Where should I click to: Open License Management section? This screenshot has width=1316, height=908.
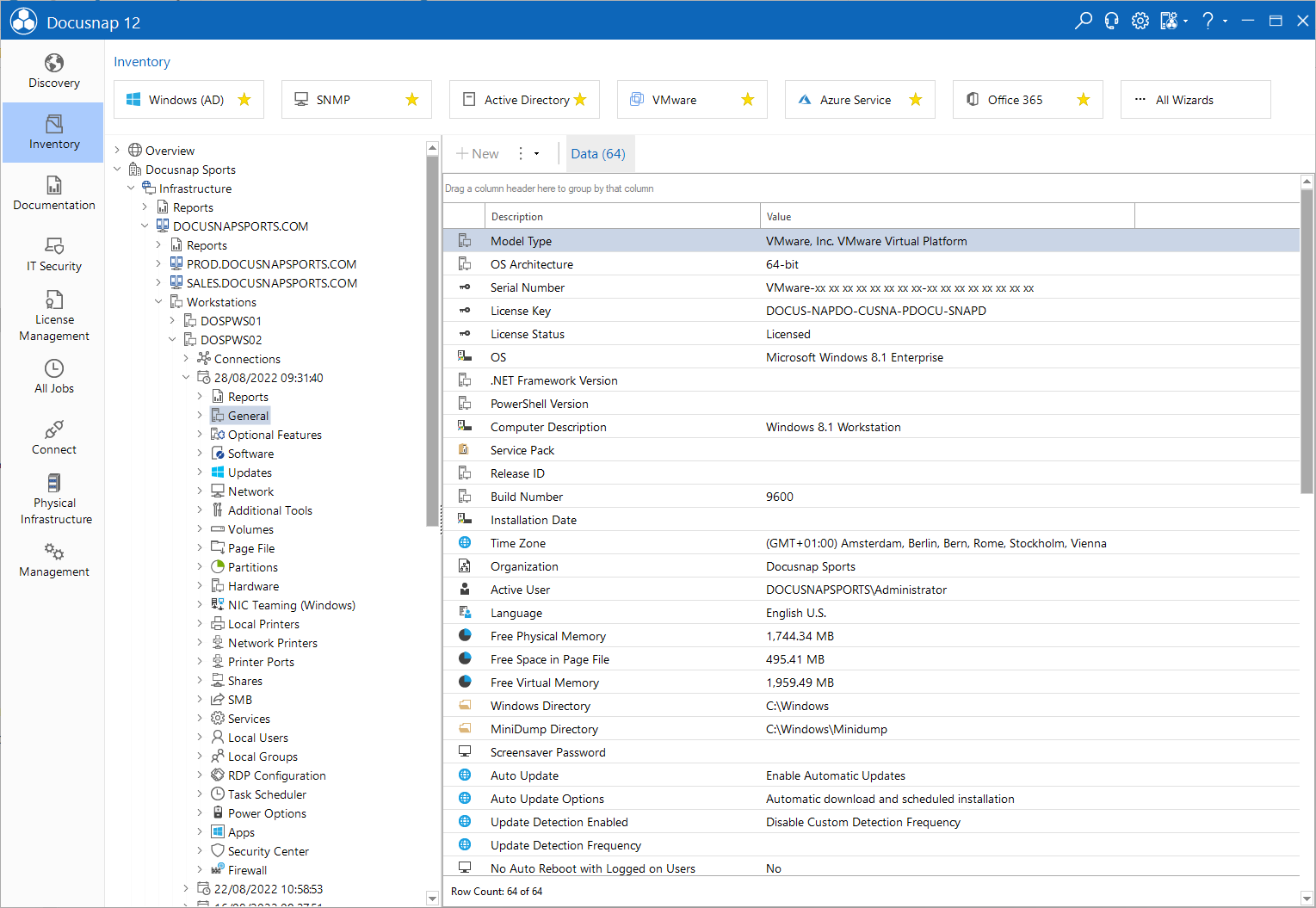coord(53,316)
